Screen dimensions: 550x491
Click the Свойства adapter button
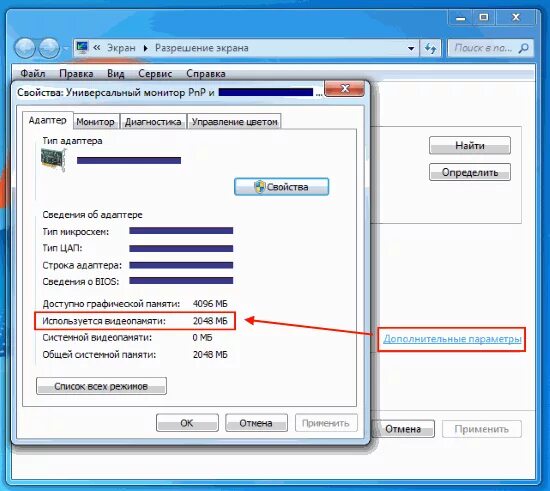pos(282,187)
